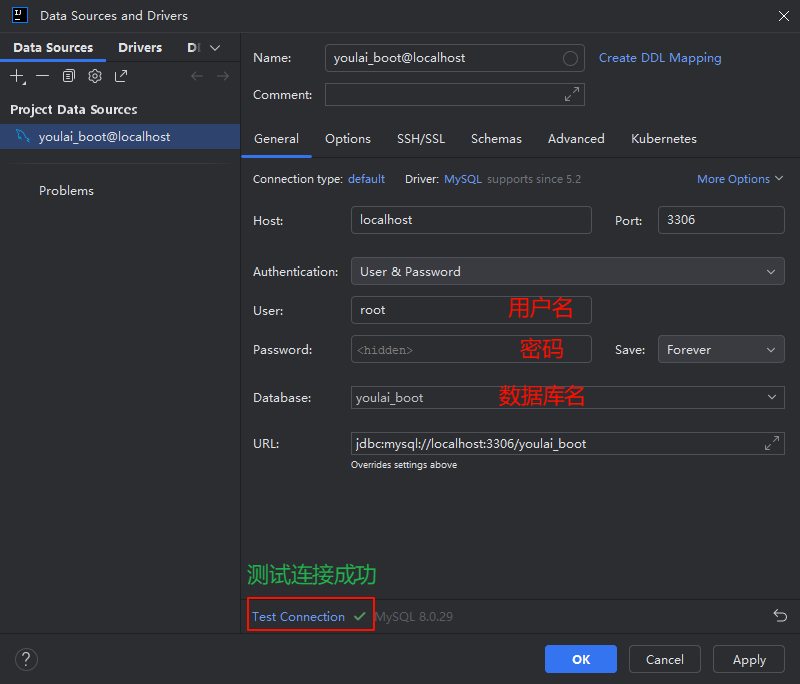This screenshot has width=800, height=684.
Task: Open help with question mark button
Action: 26,659
